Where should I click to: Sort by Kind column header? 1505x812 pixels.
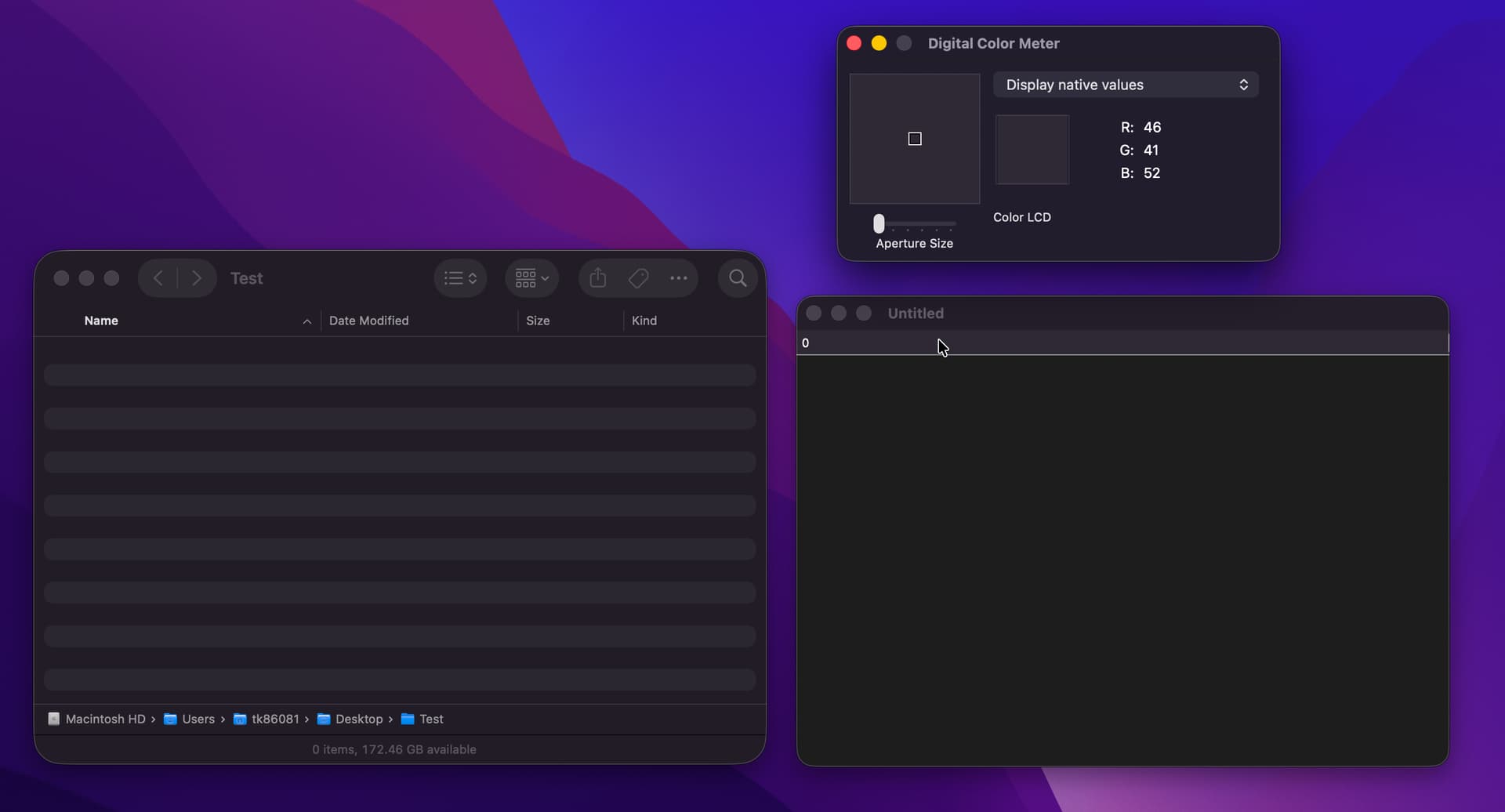[644, 321]
